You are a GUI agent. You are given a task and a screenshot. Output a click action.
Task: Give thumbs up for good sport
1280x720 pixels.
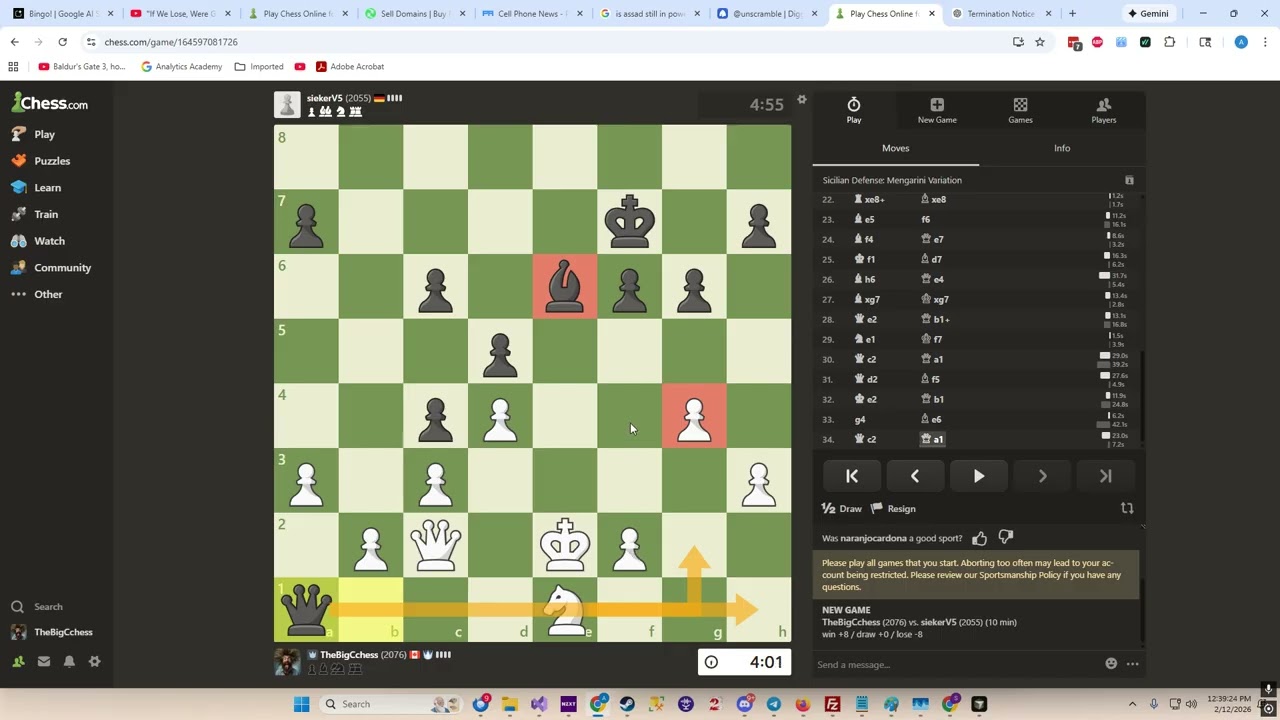click(979, 538)
